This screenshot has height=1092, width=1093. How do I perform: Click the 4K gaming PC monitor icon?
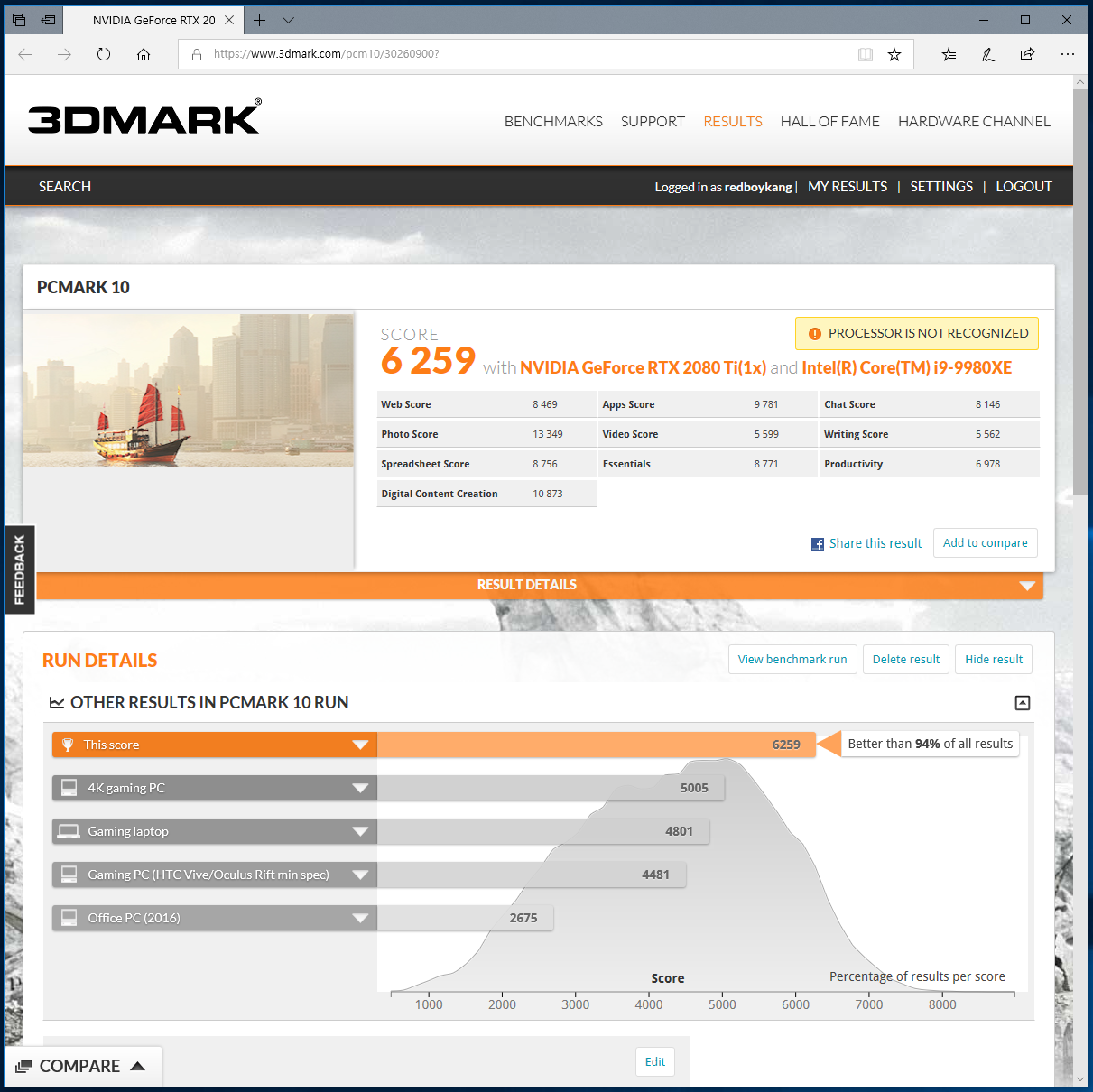(x=69, y=788)
